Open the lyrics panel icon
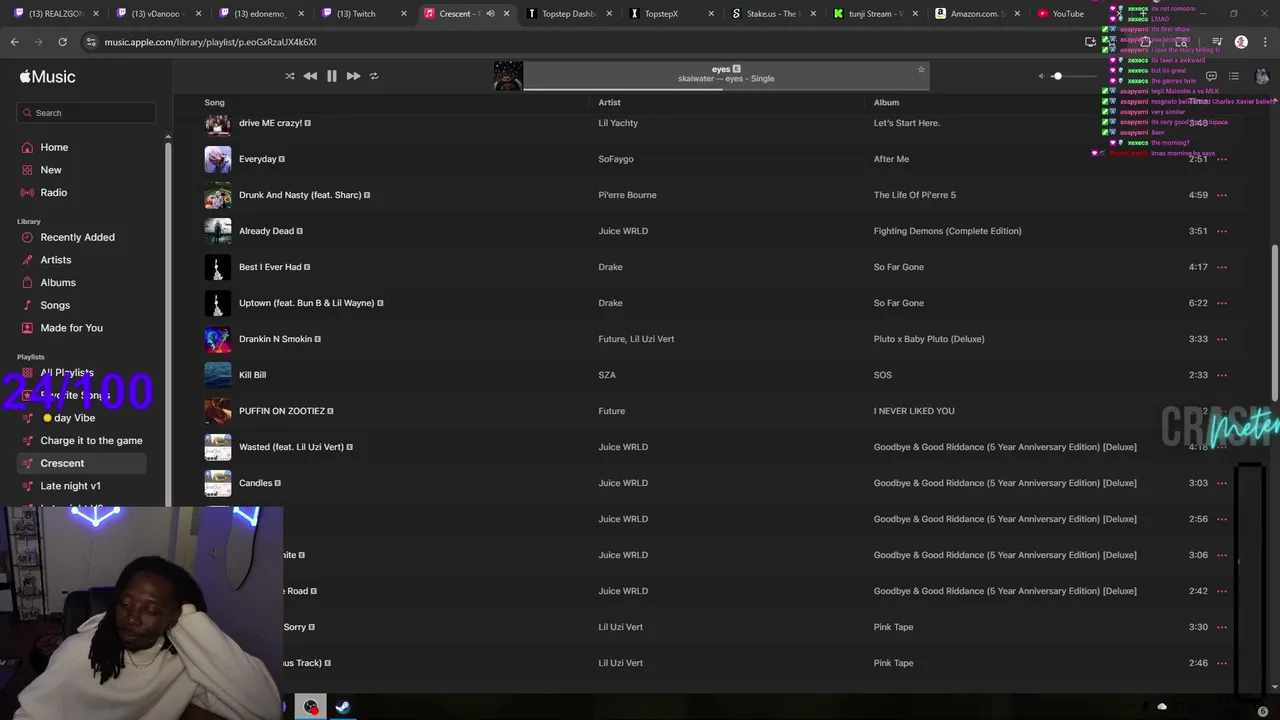The height and width of the screenshot is (720, 1280). 1211,76
